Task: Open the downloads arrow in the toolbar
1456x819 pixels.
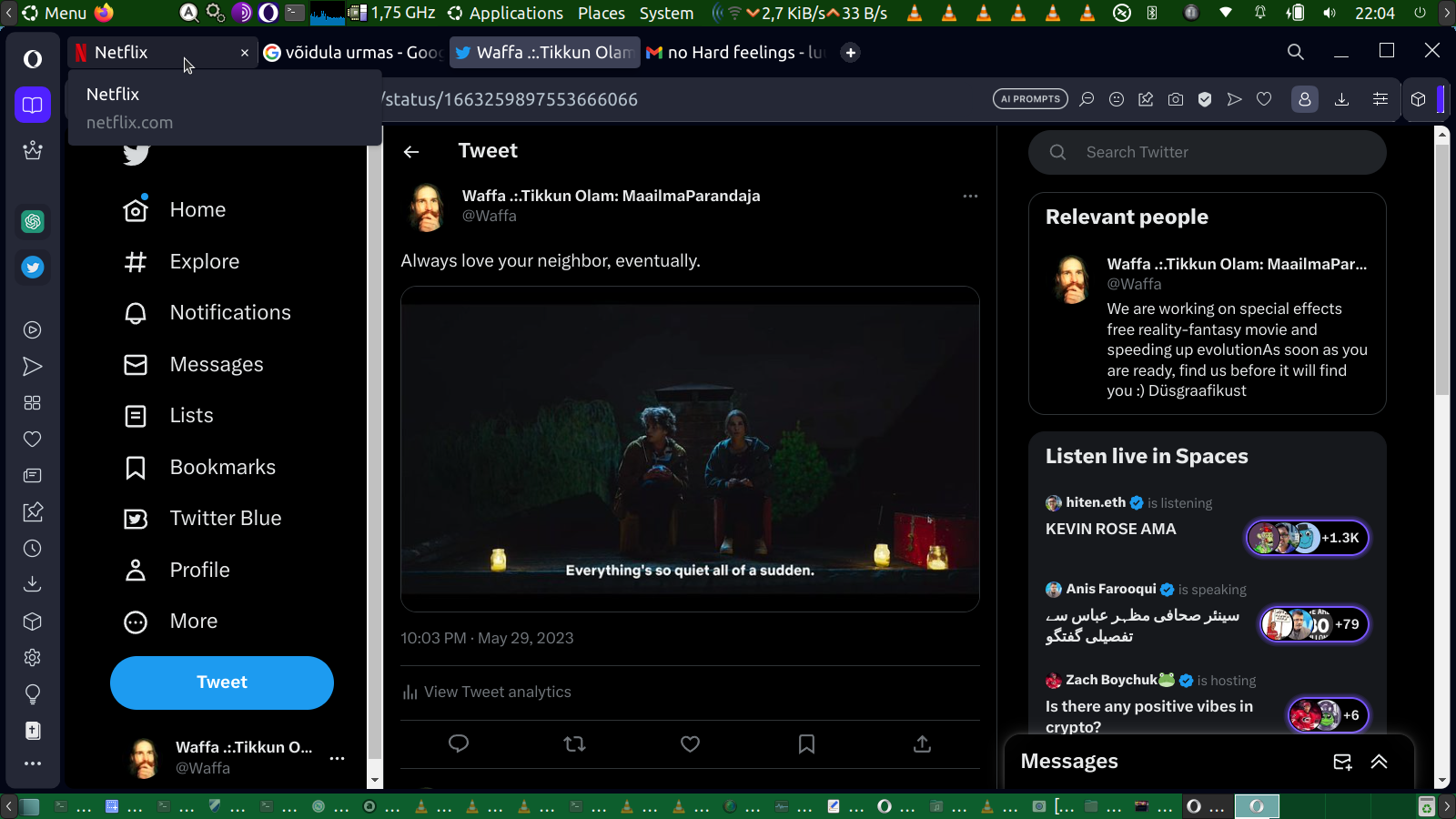Action: point(1341,99)
